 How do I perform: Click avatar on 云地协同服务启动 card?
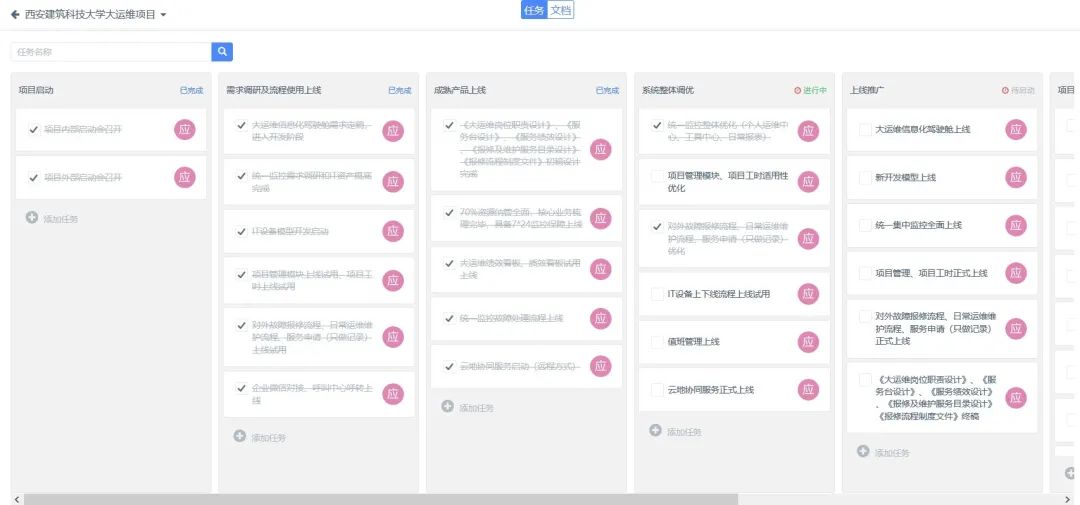pyautogui.click(x=601, y=366)
